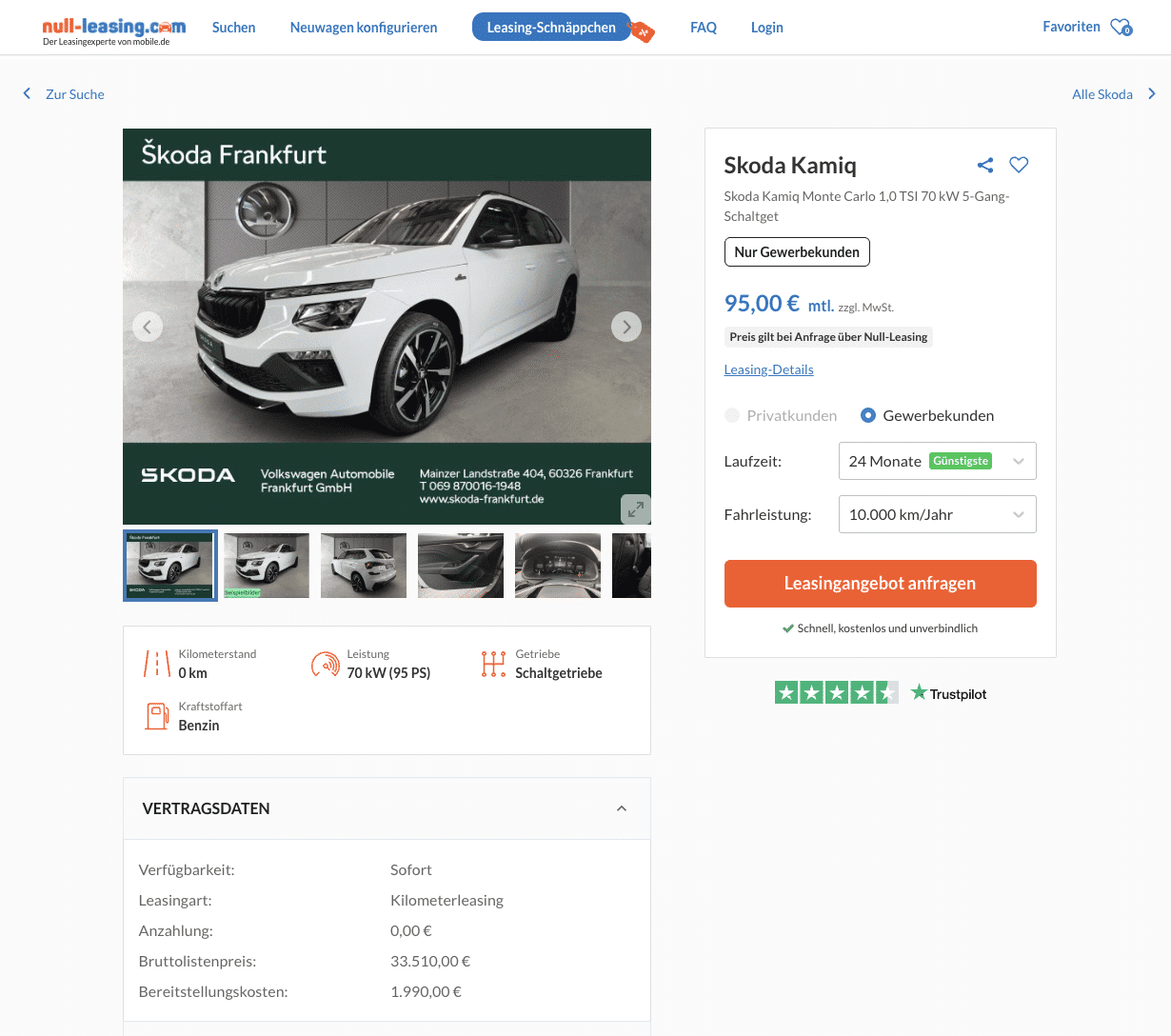Select the Privatkunden radio button

point(732,415)
